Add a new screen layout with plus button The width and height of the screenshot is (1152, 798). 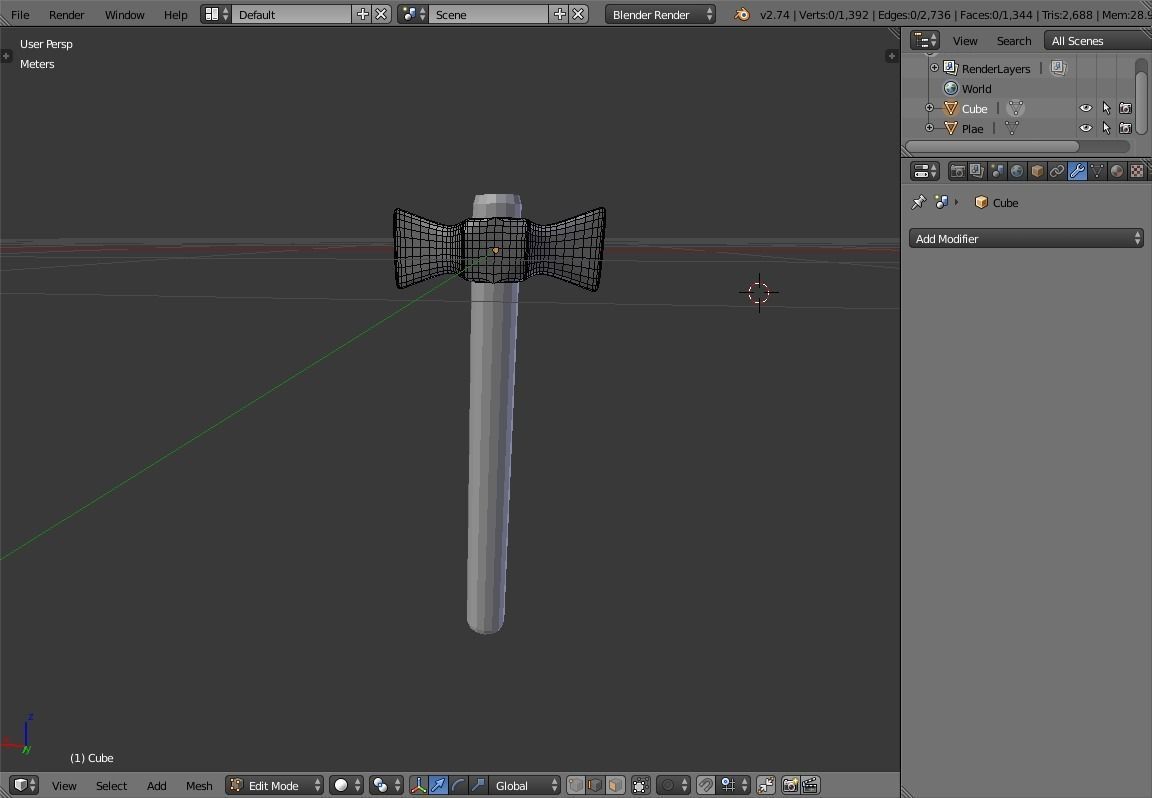tap(362, 14)
